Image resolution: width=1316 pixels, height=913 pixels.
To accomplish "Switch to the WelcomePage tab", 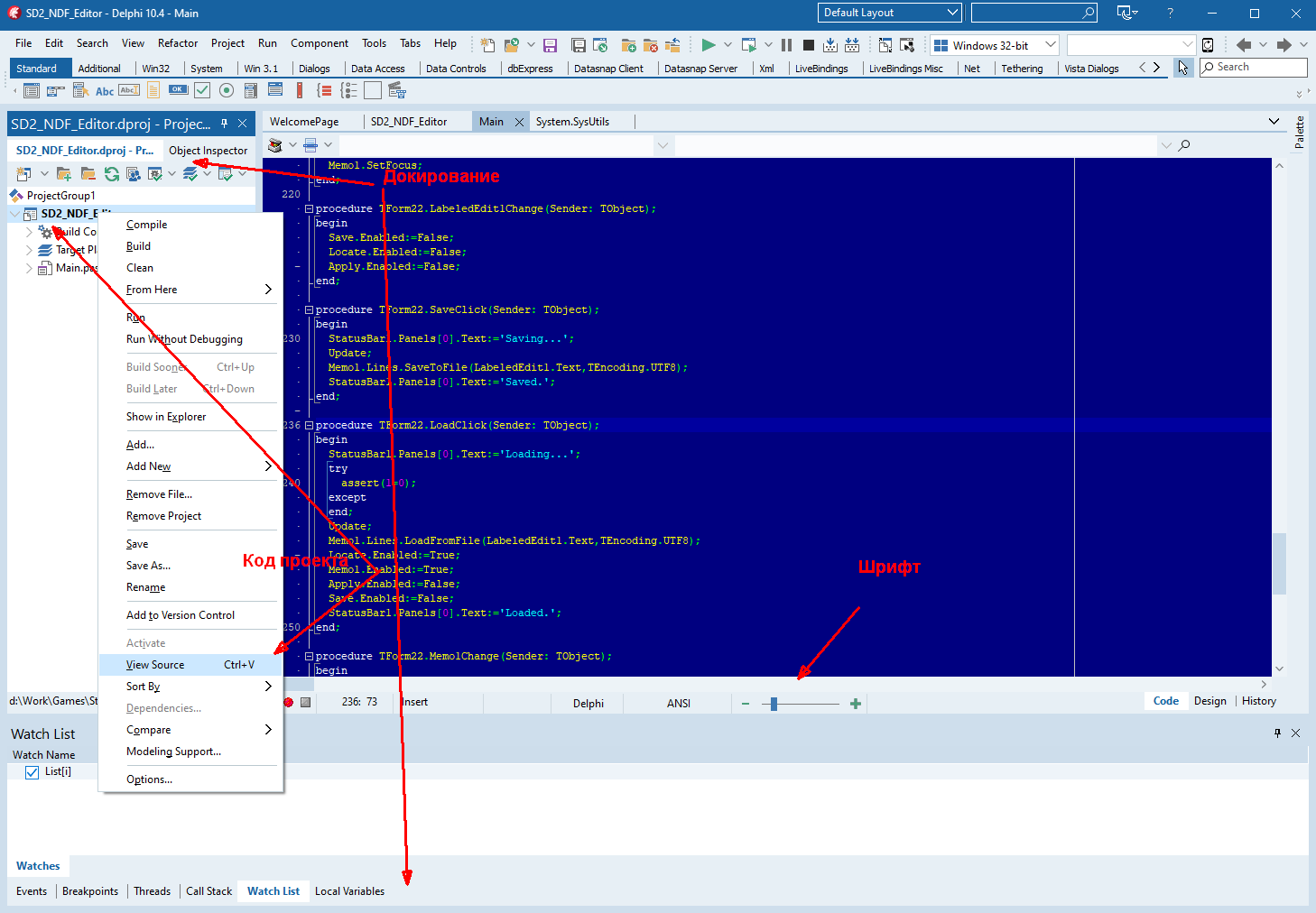I will tap(304, 122).
